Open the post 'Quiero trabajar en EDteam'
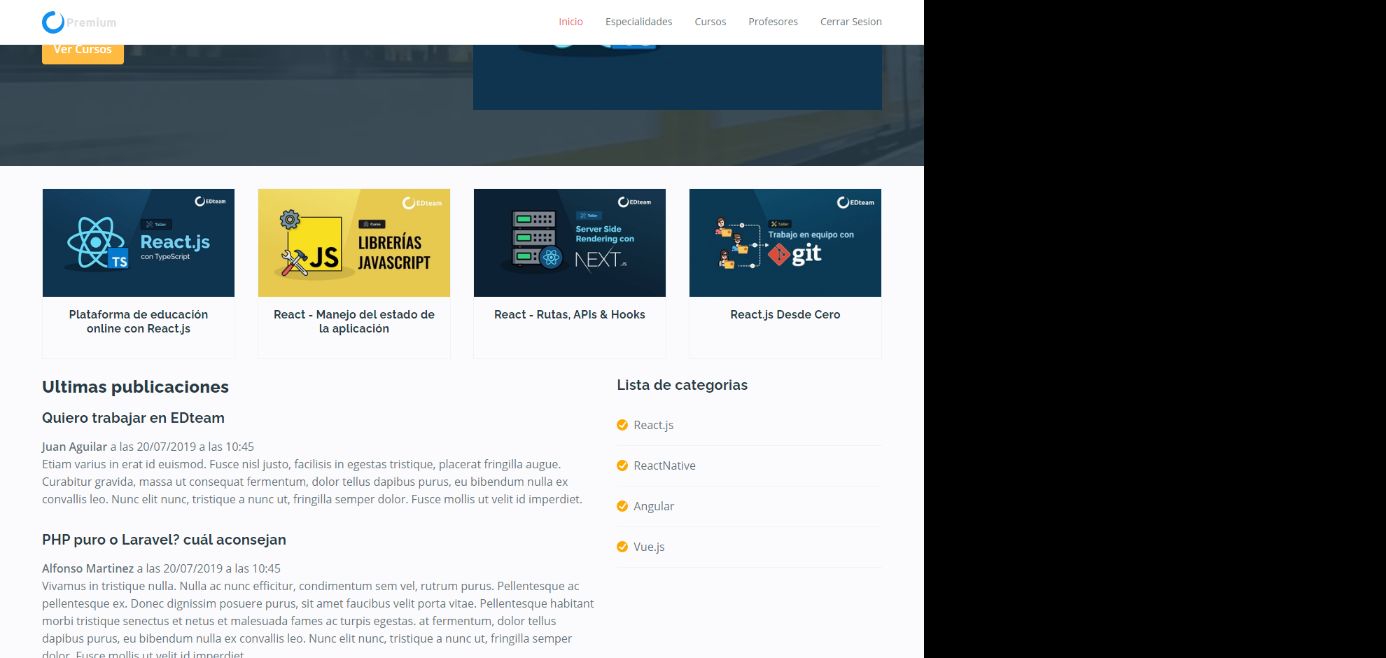Screen dimensions: 1386x658 click(133, 418)
